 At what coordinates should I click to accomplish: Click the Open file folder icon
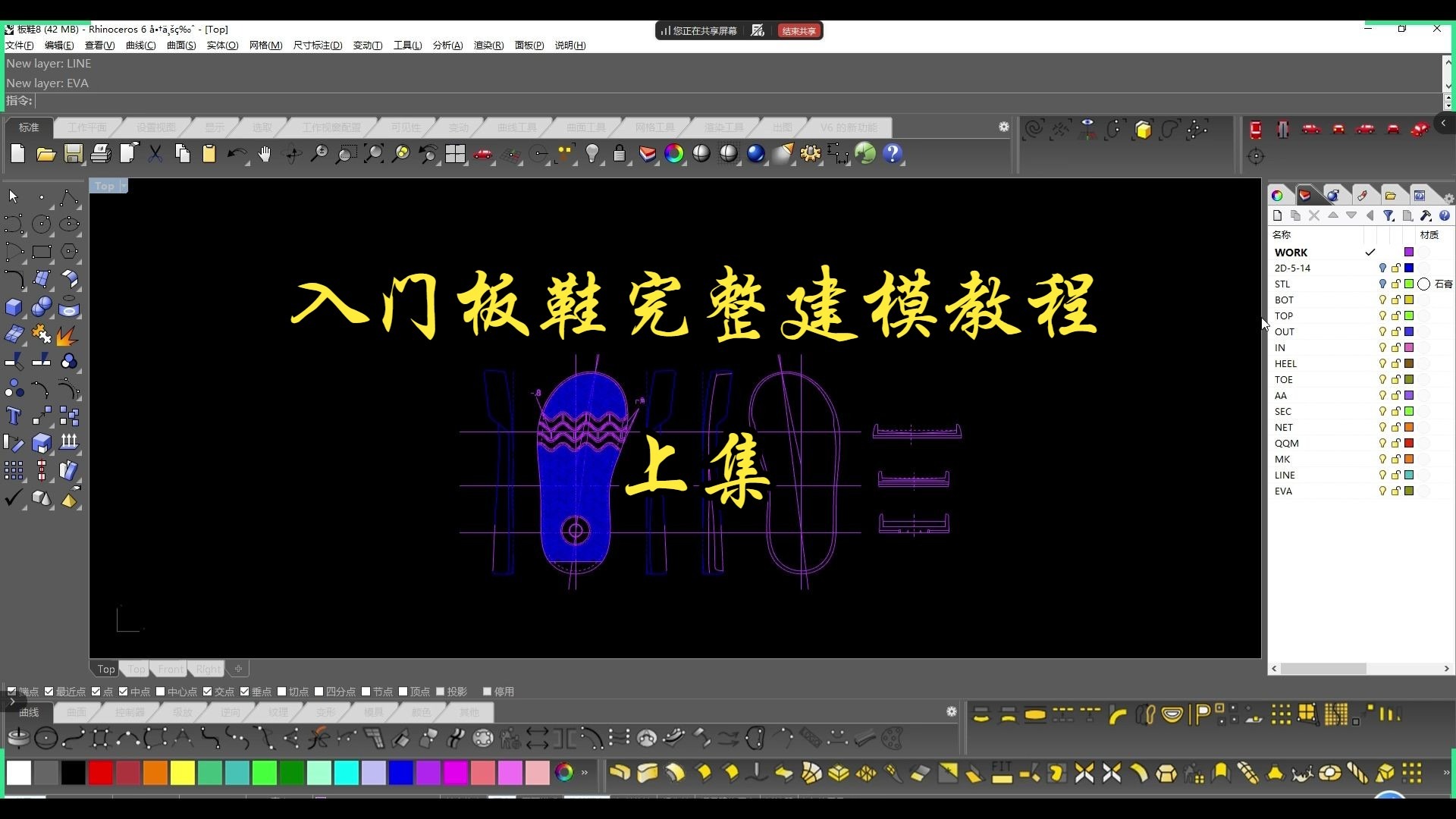pyautogui.click(x=45, y=154)
